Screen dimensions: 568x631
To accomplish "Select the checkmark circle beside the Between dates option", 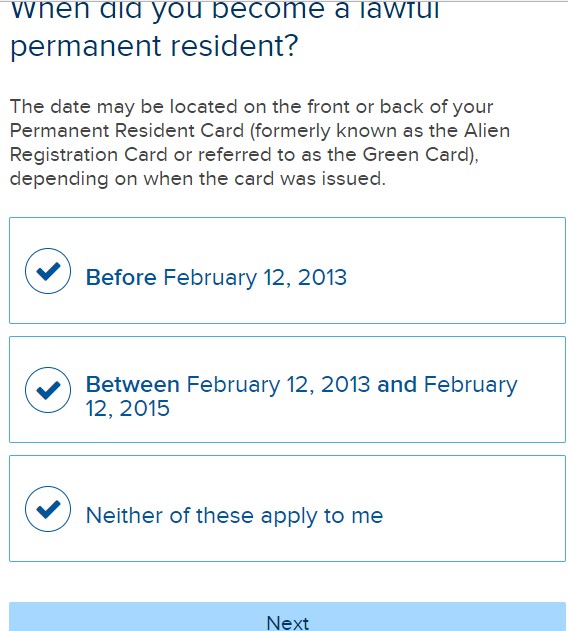I will pos(48,390).
